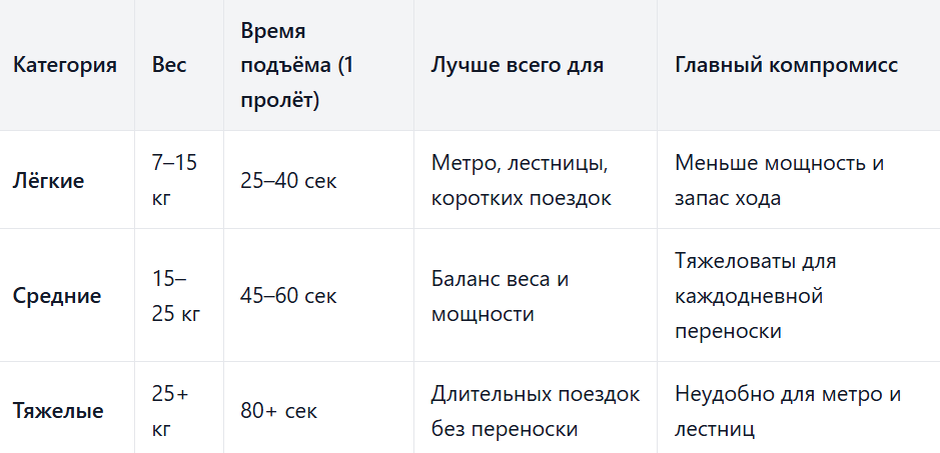Click the Меньше мощность и запас хода cell
Viewport: 940px width, 453px height.
[779, 180]
